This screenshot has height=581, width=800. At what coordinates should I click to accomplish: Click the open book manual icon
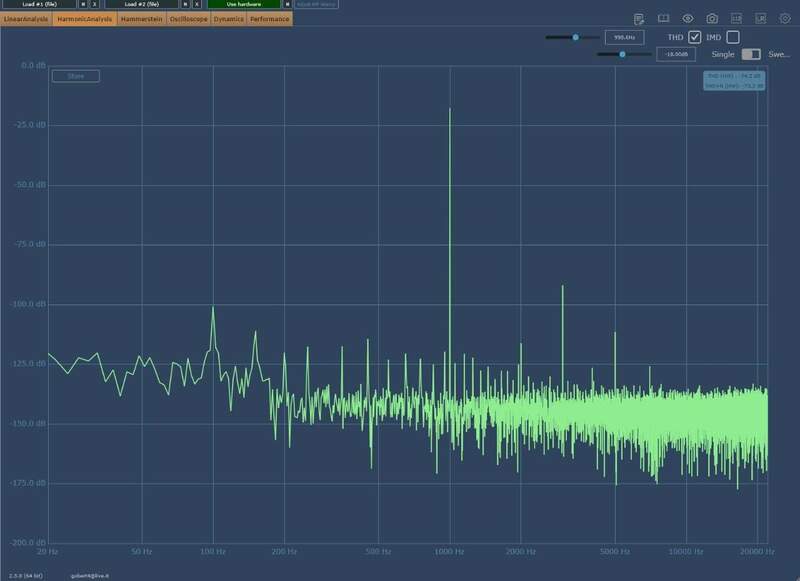point(663,19)
